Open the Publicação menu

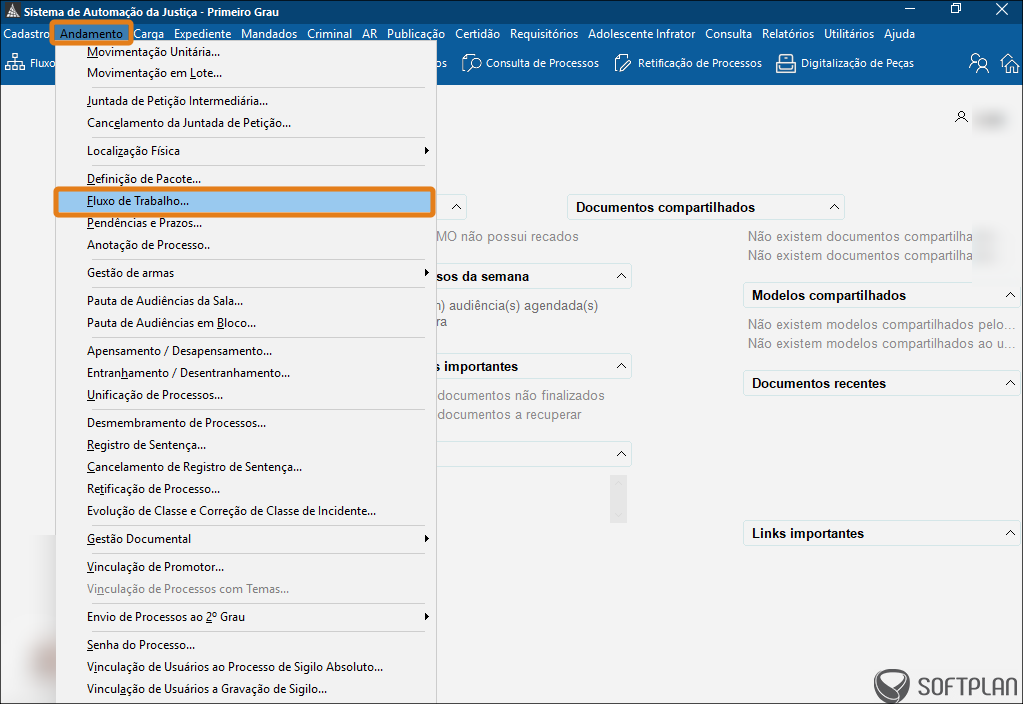[416, 34]
